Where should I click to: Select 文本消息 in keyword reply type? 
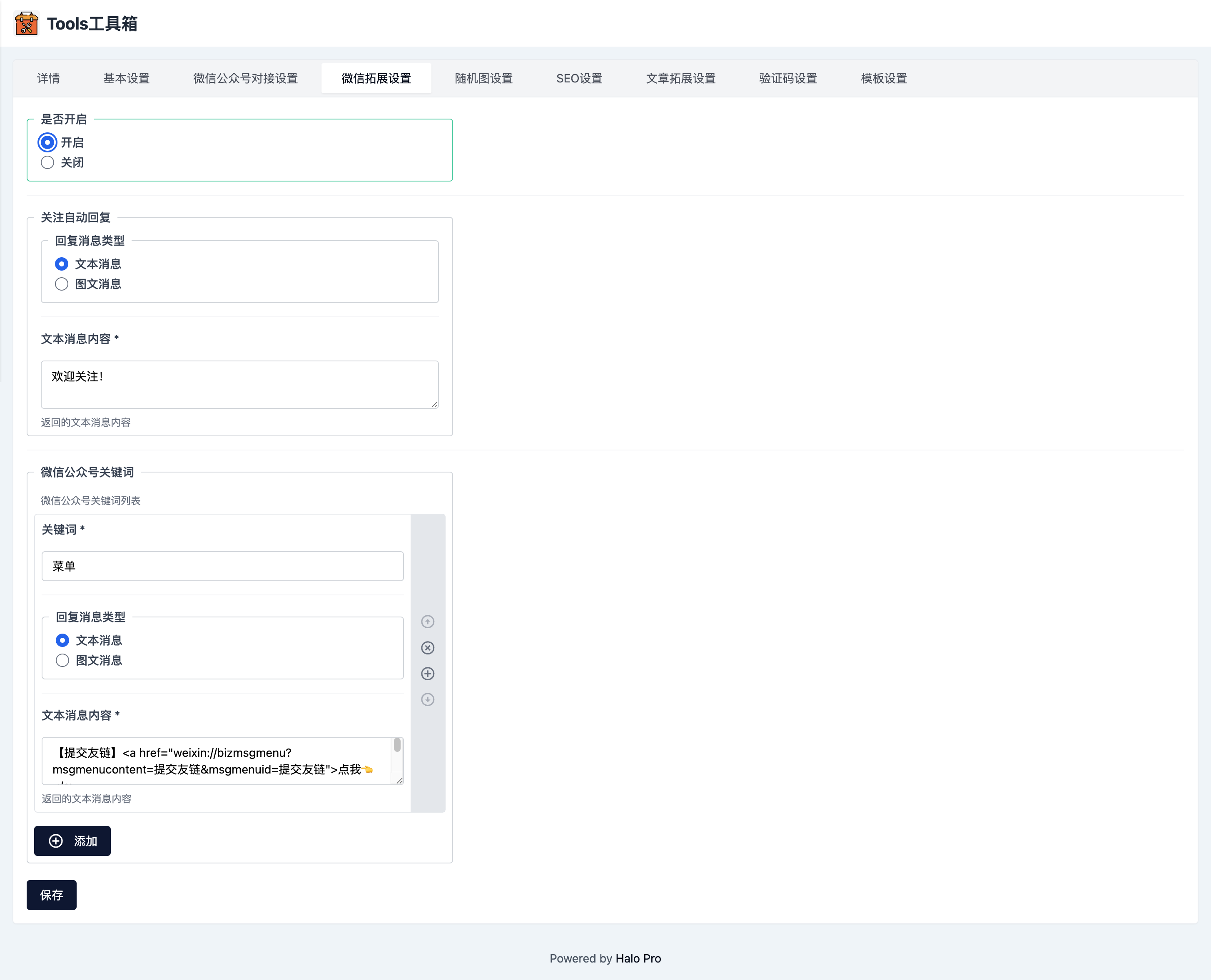[62, 640]
